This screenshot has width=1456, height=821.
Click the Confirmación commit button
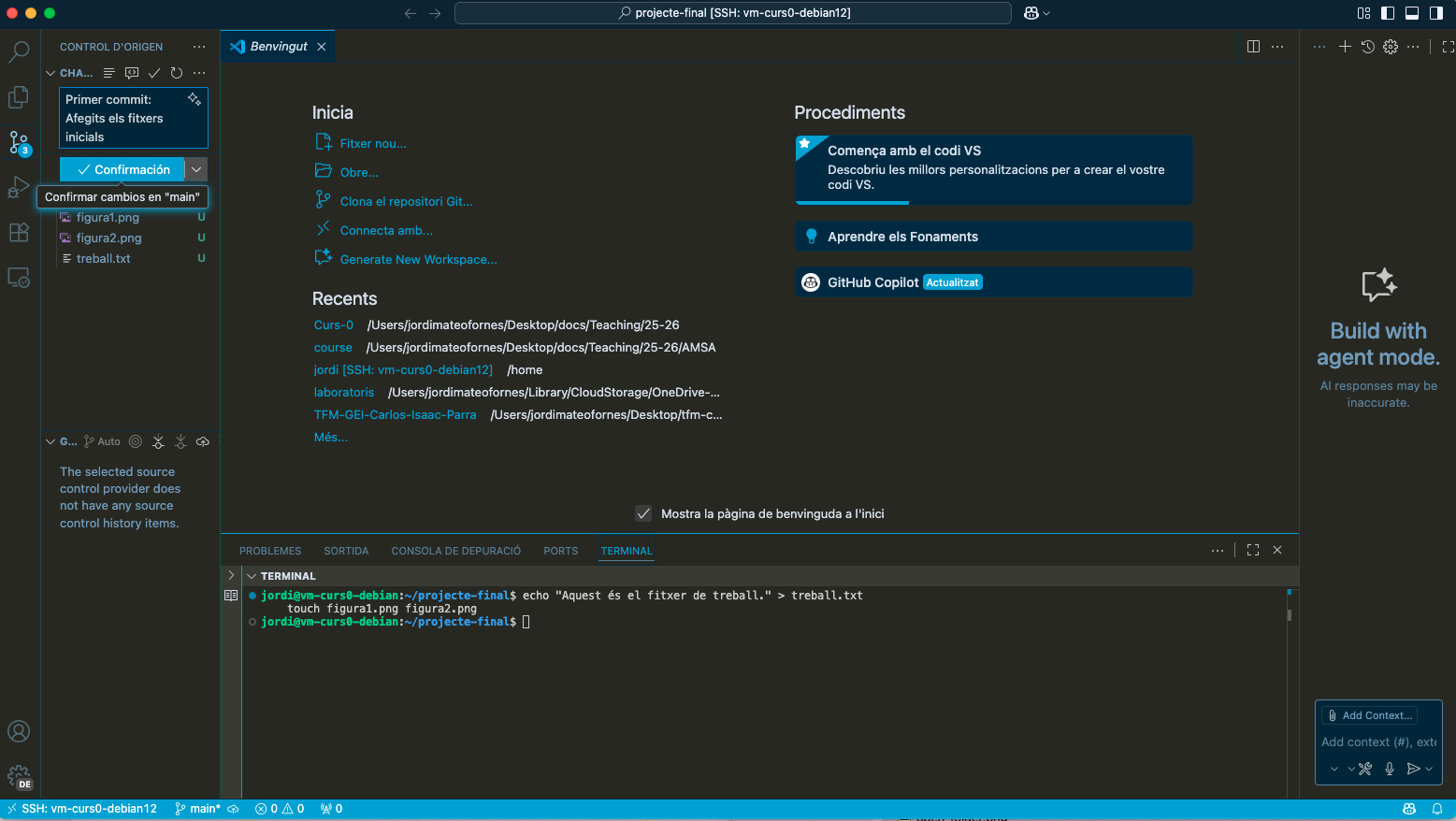click(123, 169)
